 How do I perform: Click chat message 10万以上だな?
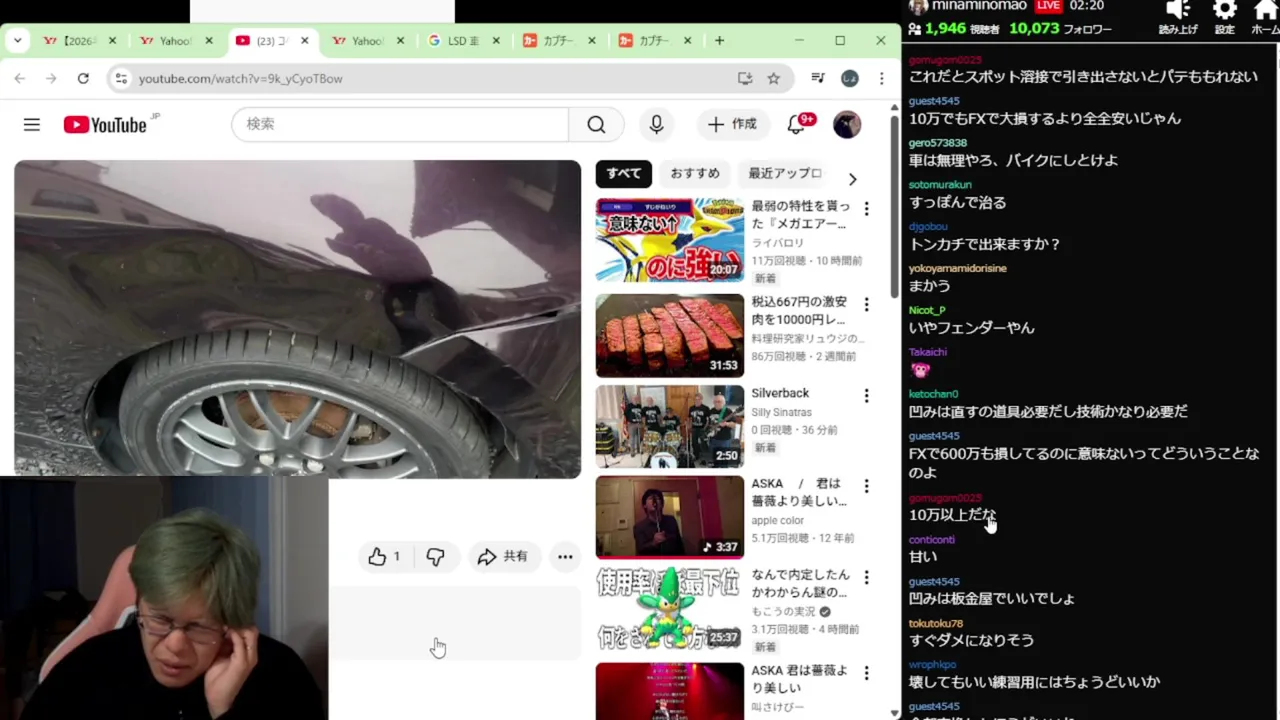[x=952, y=515]
